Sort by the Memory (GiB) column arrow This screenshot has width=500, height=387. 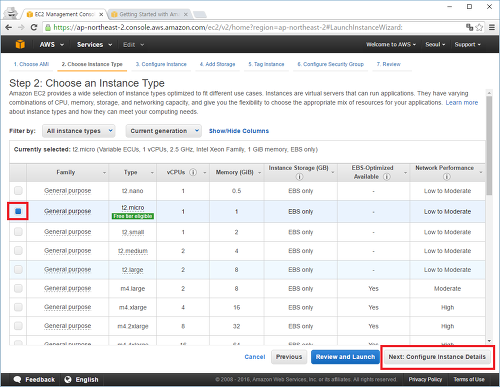tap(259, 173)
